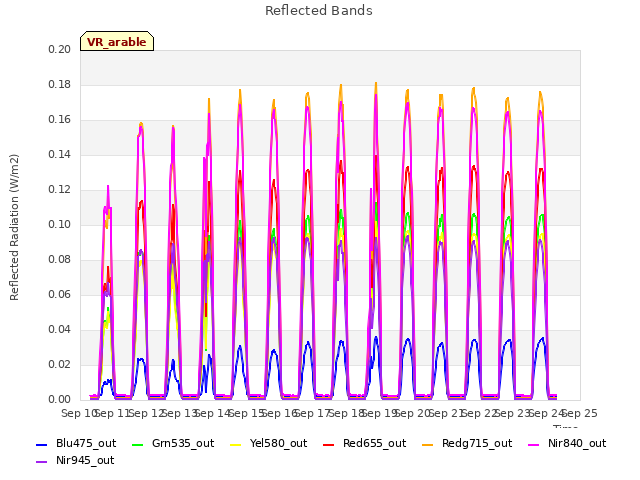Screen dimensions: 640x480
Task: Click the magenta Nir840_out legend color marker
Action: [533, 444]
